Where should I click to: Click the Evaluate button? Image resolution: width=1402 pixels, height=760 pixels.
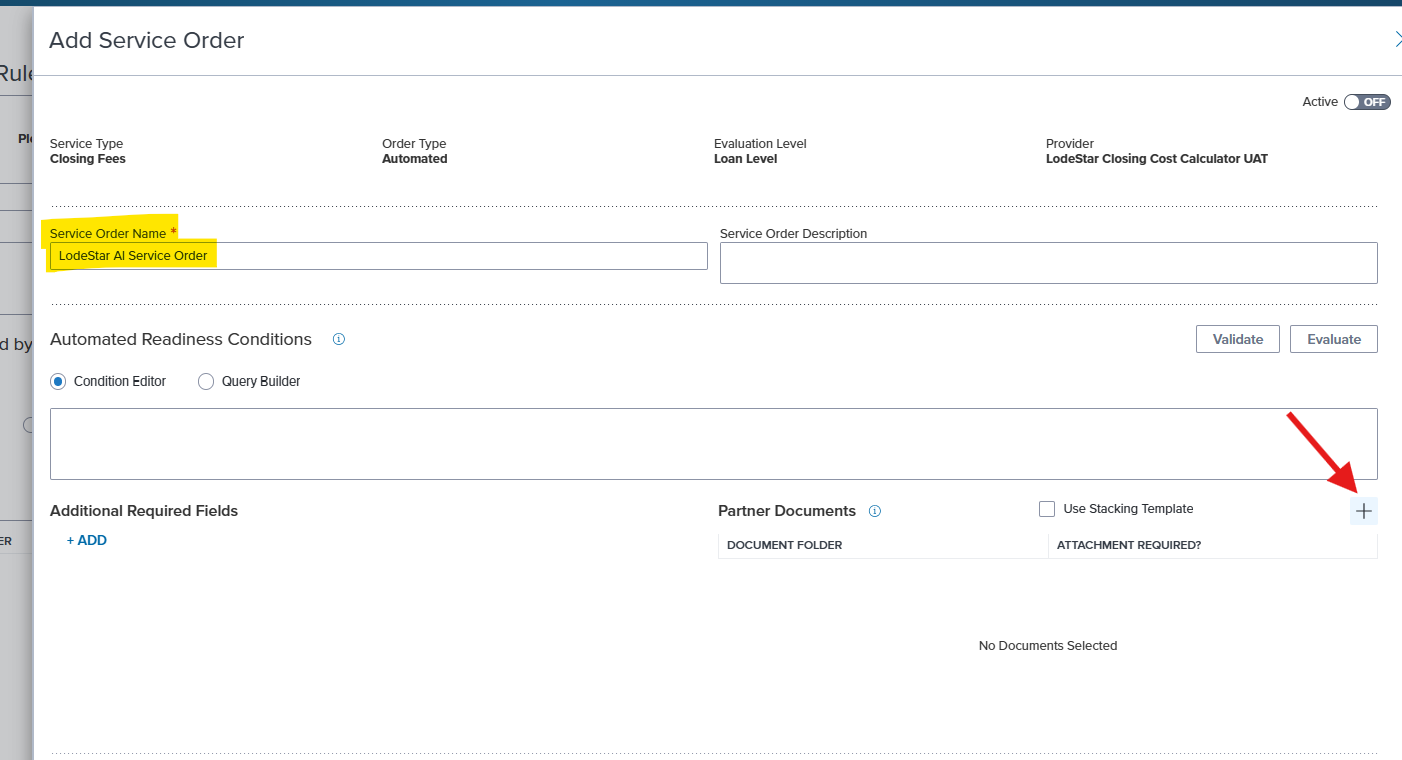(1334, 339)
